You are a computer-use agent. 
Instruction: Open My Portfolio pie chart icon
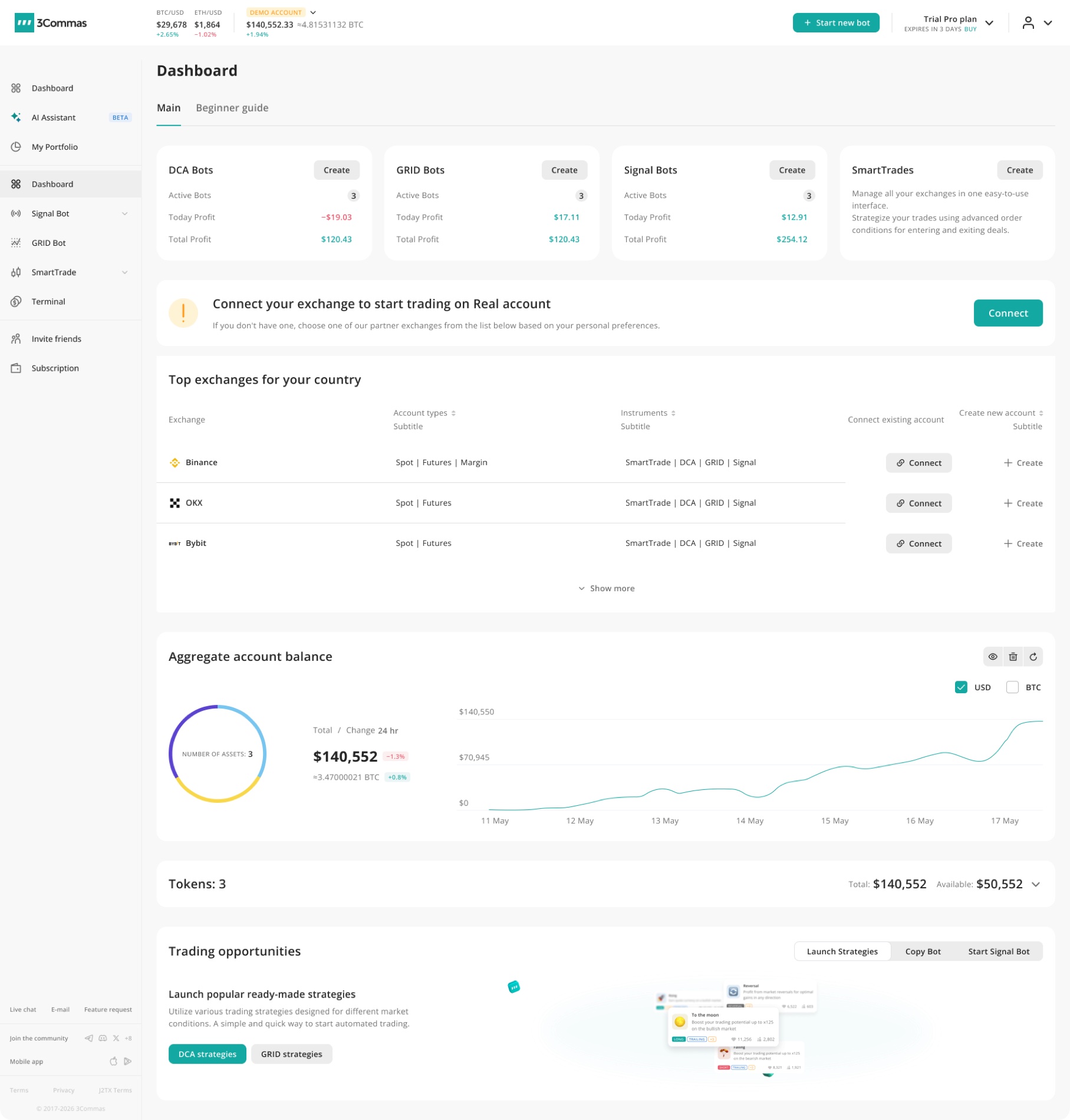pos(16,147)
